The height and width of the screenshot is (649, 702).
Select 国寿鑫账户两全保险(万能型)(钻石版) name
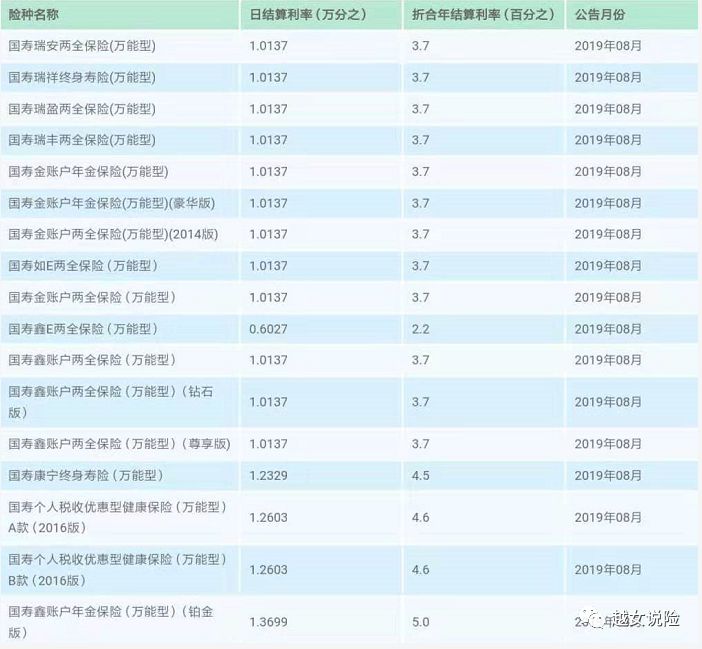[111, 402]
